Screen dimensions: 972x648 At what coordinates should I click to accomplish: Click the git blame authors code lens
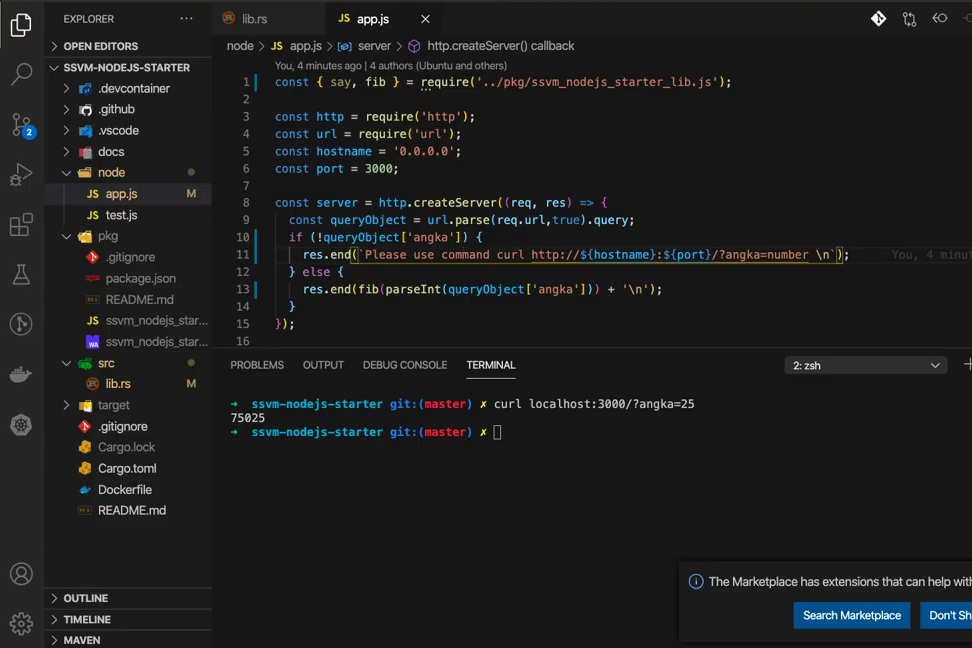coord(391,66)
